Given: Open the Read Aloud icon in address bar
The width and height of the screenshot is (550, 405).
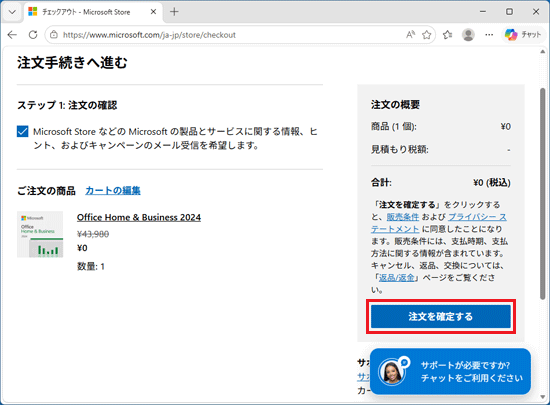Looking at the screenshot, I should tap(410, 35).
